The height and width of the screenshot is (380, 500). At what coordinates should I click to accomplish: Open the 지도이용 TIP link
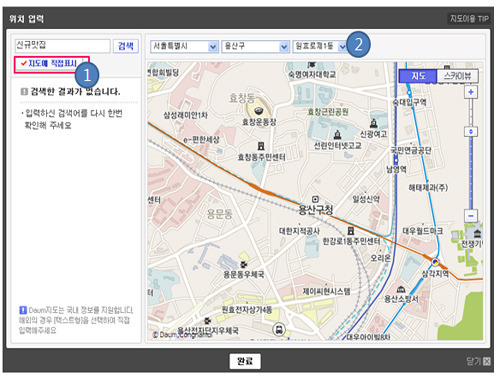tap(469, 19)
